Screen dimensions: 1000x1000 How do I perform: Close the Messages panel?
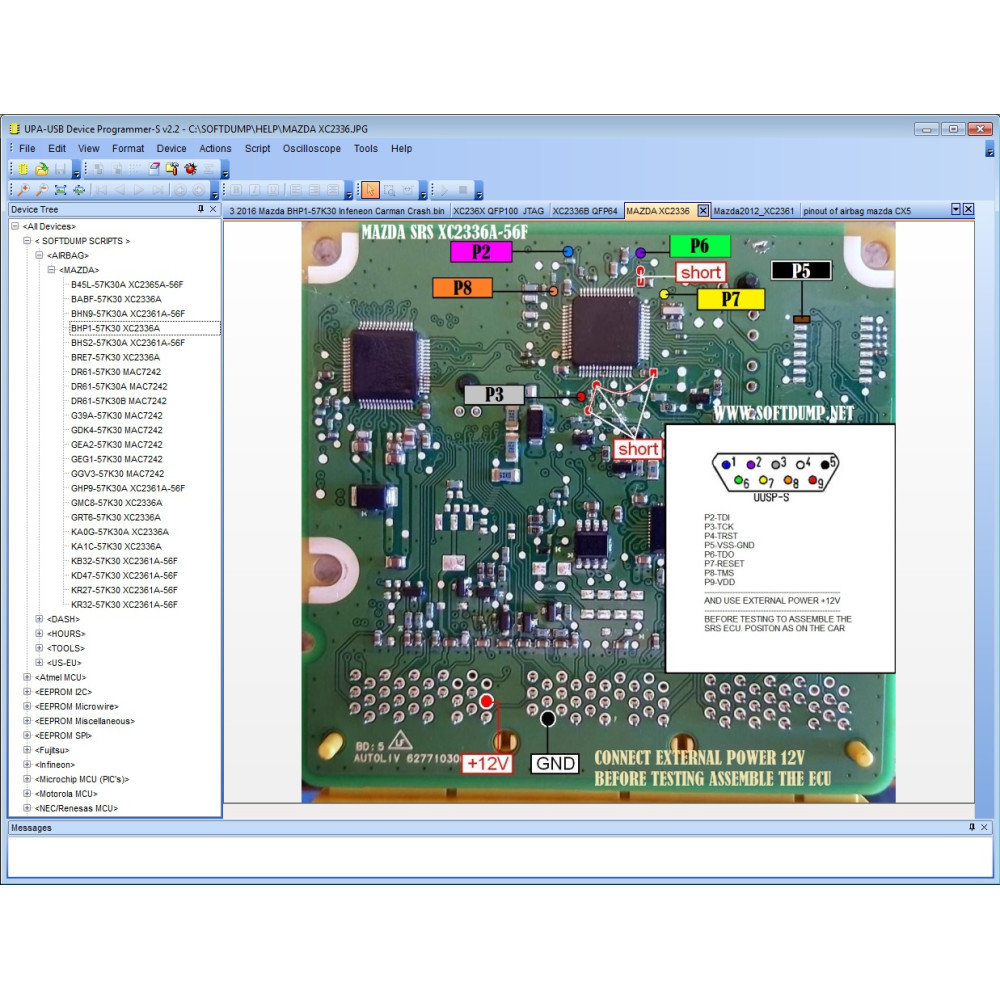point(984,827)
